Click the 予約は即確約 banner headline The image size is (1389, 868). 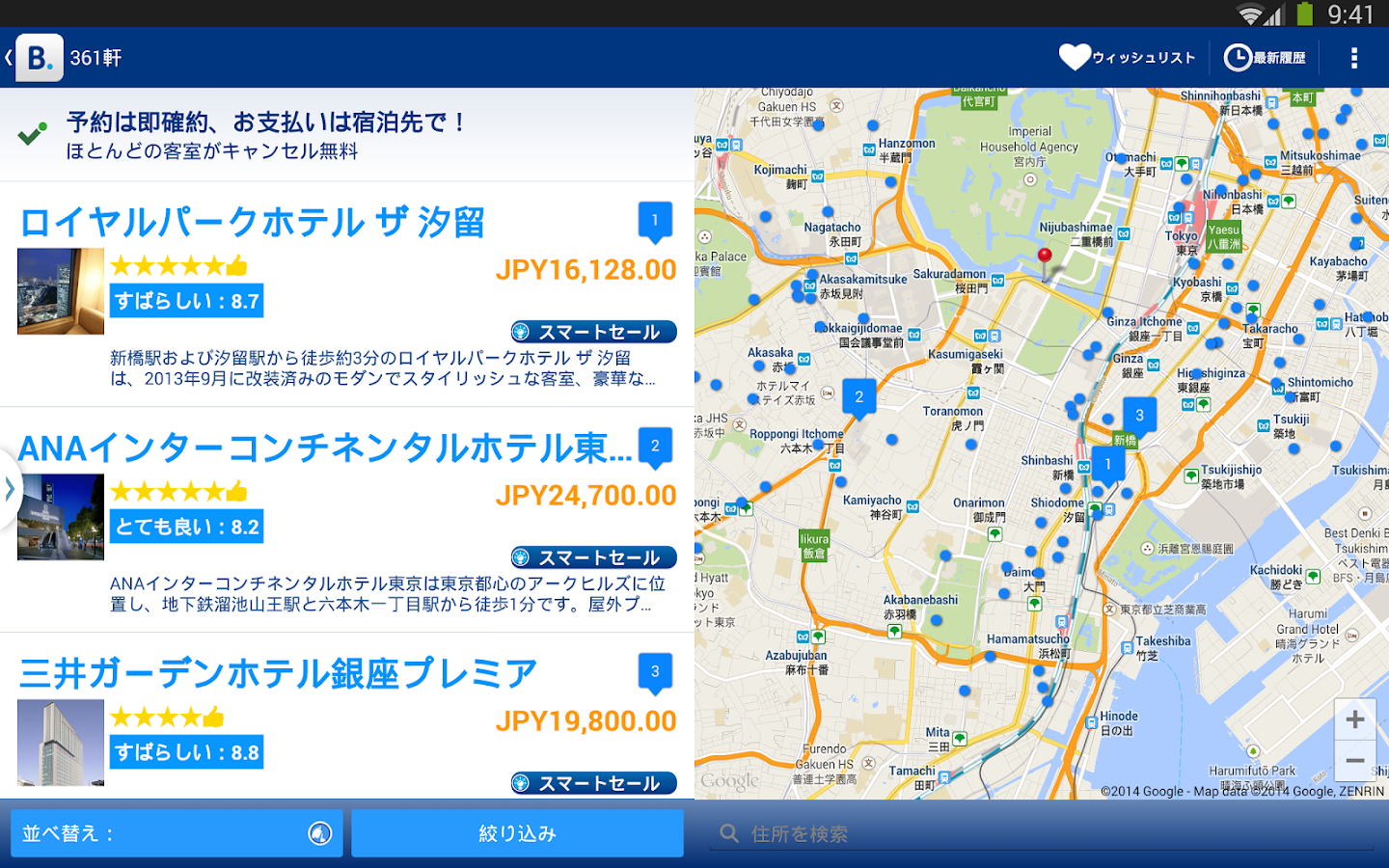click(x=267, y=122)
